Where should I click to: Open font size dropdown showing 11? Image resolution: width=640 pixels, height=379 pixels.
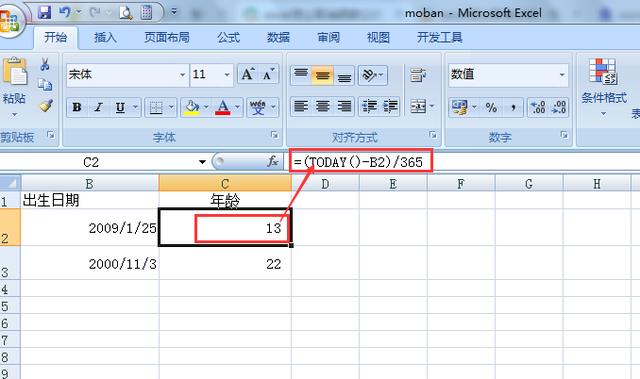coord(227,75)
